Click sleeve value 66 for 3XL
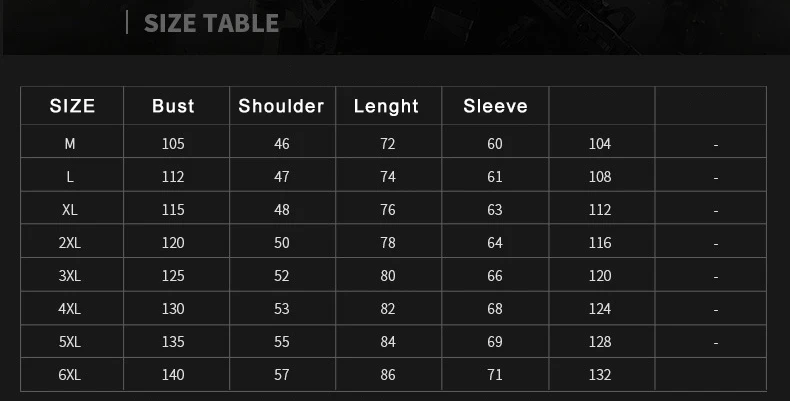This screenshot has height=401, width=790. [x=495, y=276]
